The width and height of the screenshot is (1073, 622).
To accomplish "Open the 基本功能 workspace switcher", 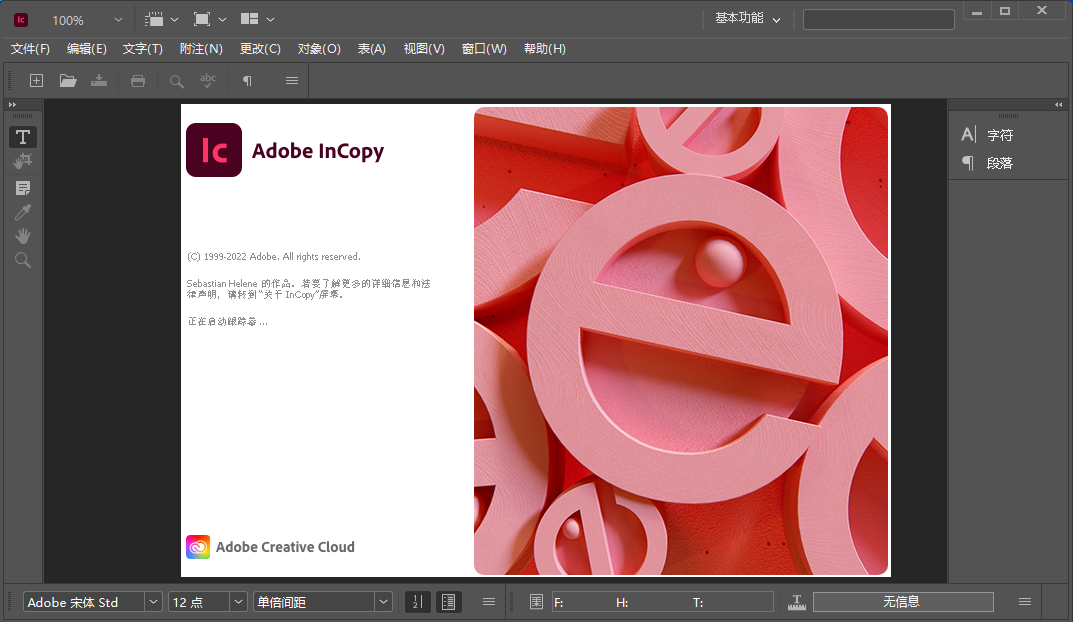I will (747, 18).
